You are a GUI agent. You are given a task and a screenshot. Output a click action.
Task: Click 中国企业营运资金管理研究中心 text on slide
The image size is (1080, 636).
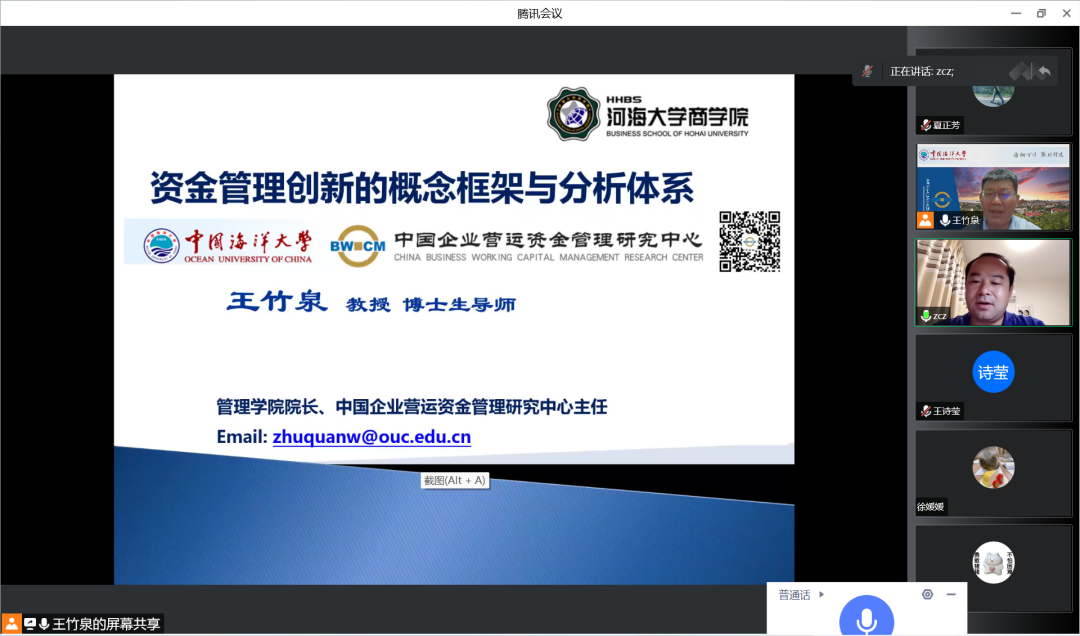pos(548,240)
